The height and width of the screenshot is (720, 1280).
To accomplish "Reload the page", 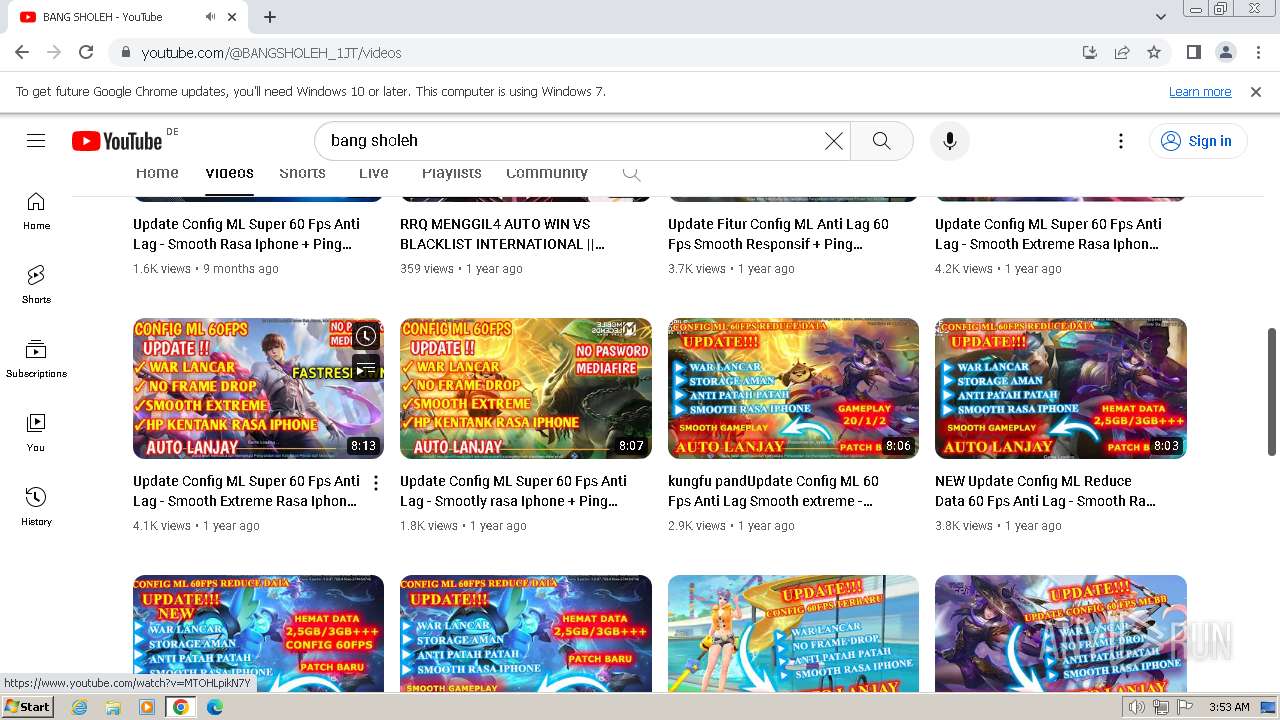I will [x=86, y=52].
